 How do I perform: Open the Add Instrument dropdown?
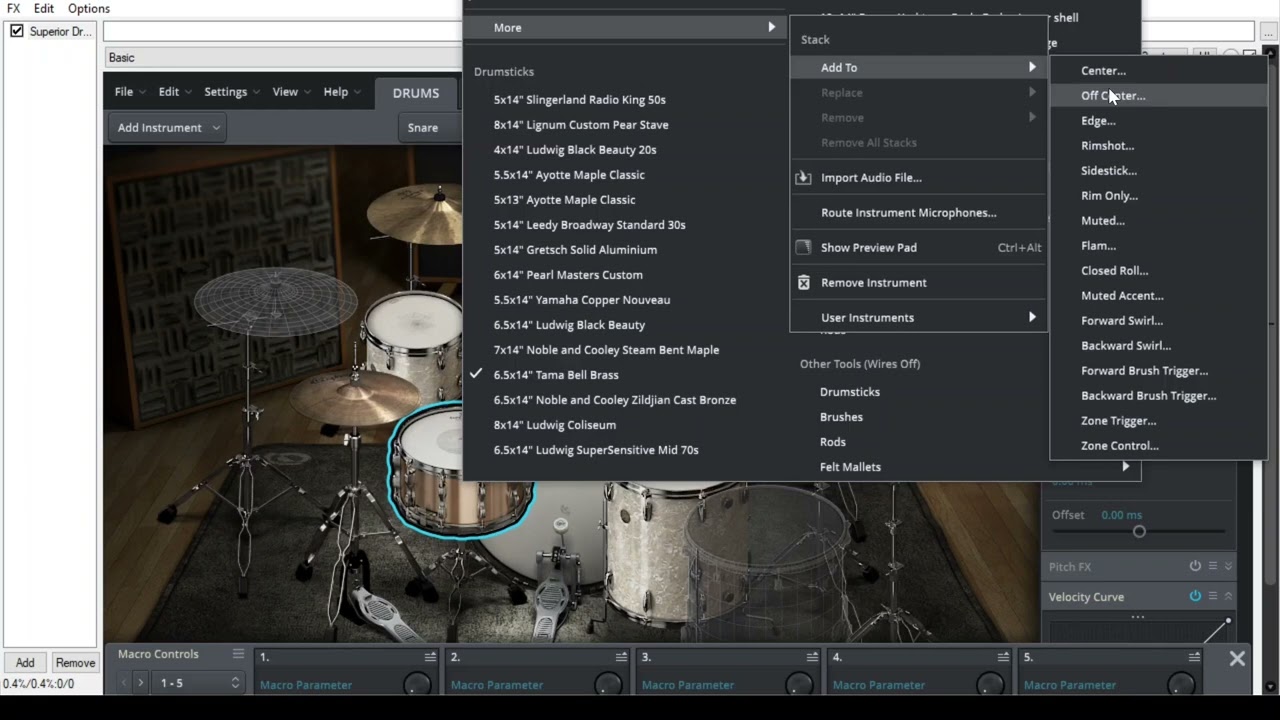pos(168,128)
